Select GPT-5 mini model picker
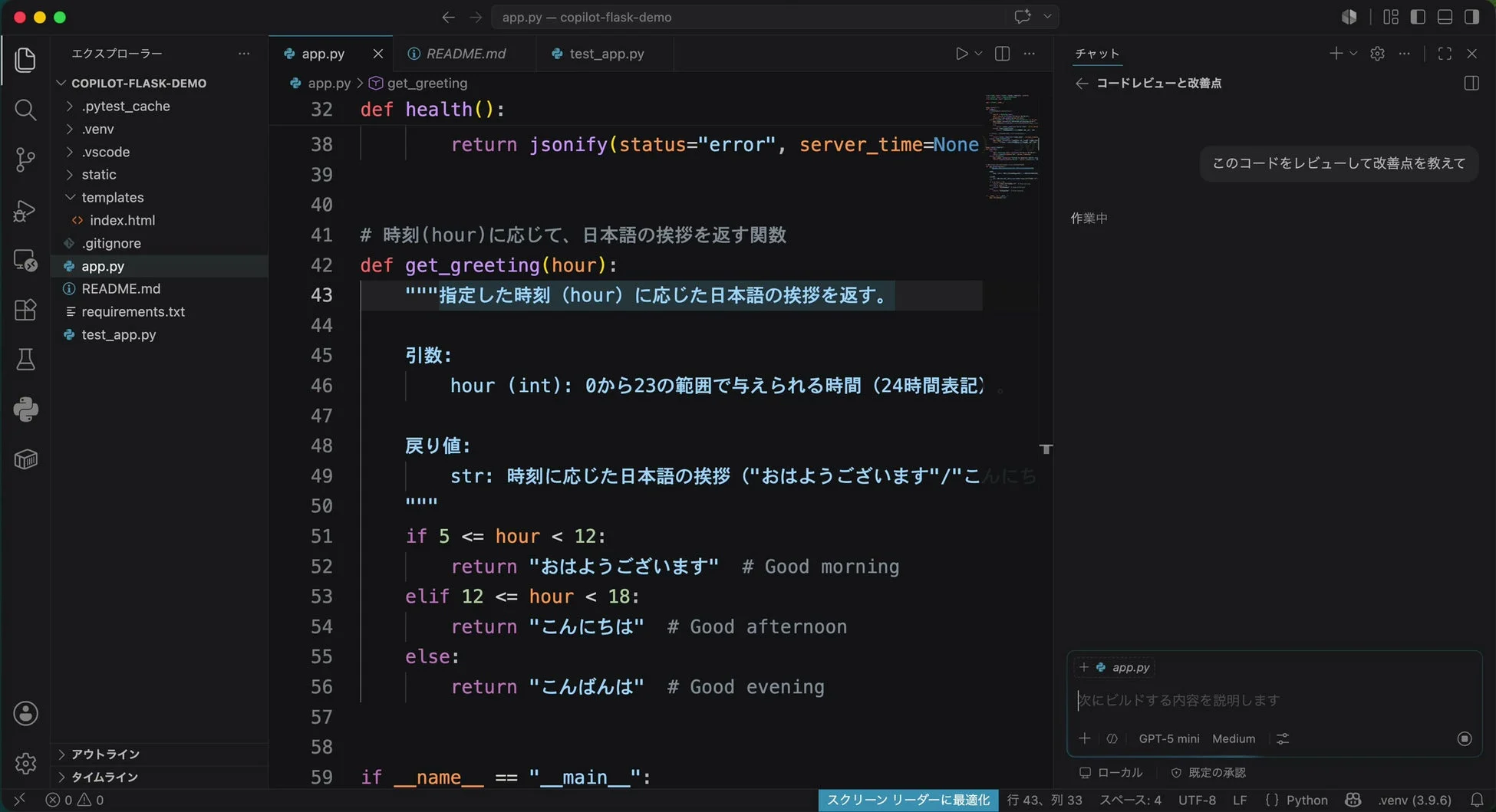This screenshot has height=812, width=1496. coord(1168,738)
